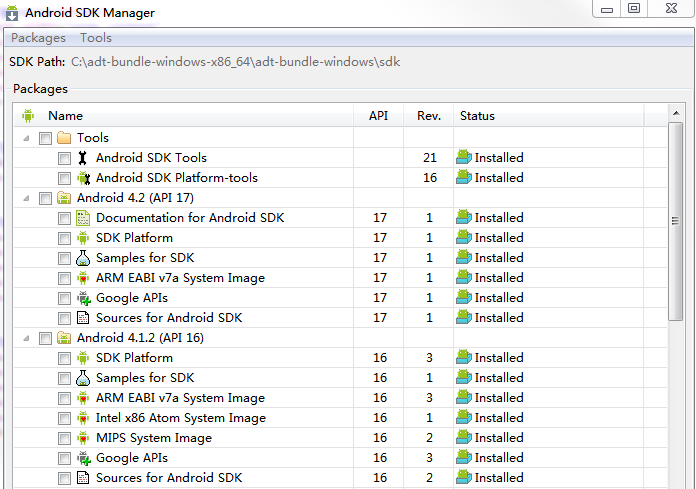The image size is (696, 489).
Task: Check the Android SDK Platform-tools checkbox
Action: [x=64, y=178]
